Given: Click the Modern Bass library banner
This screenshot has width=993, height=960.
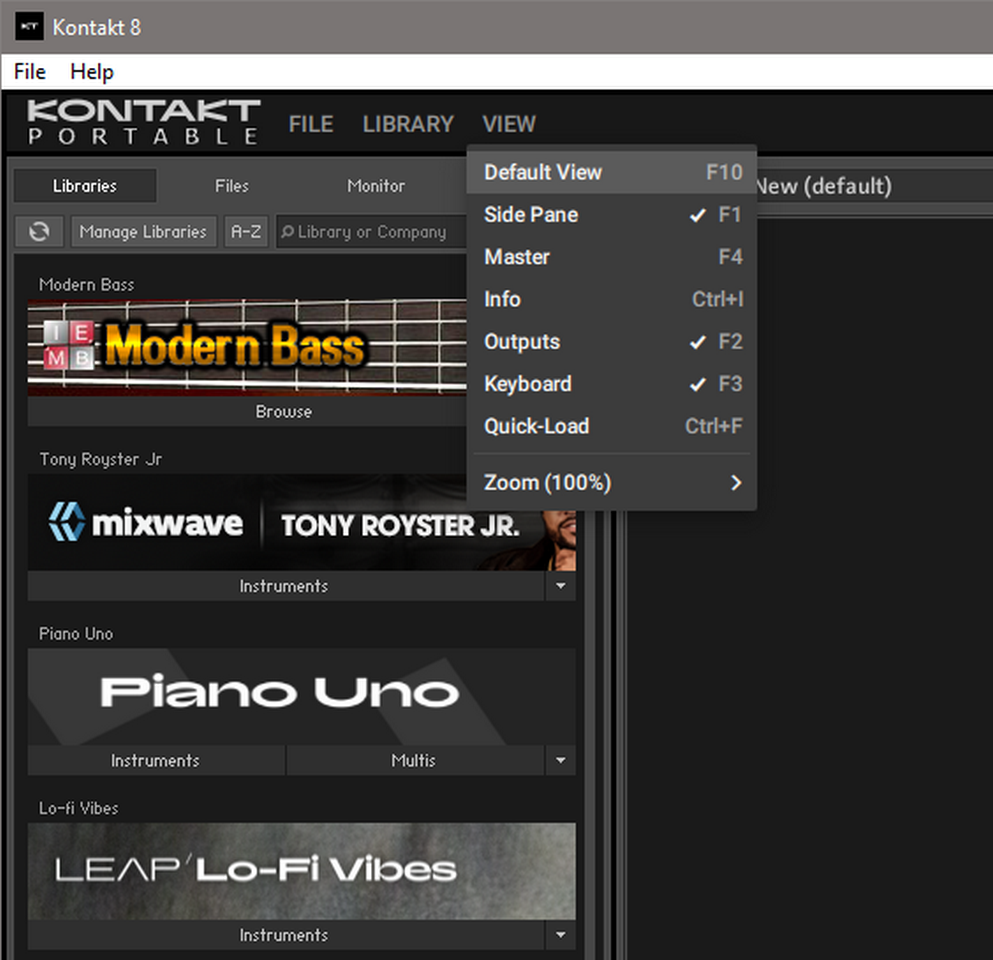Looking at the screenshot, I should click(247, 348).
